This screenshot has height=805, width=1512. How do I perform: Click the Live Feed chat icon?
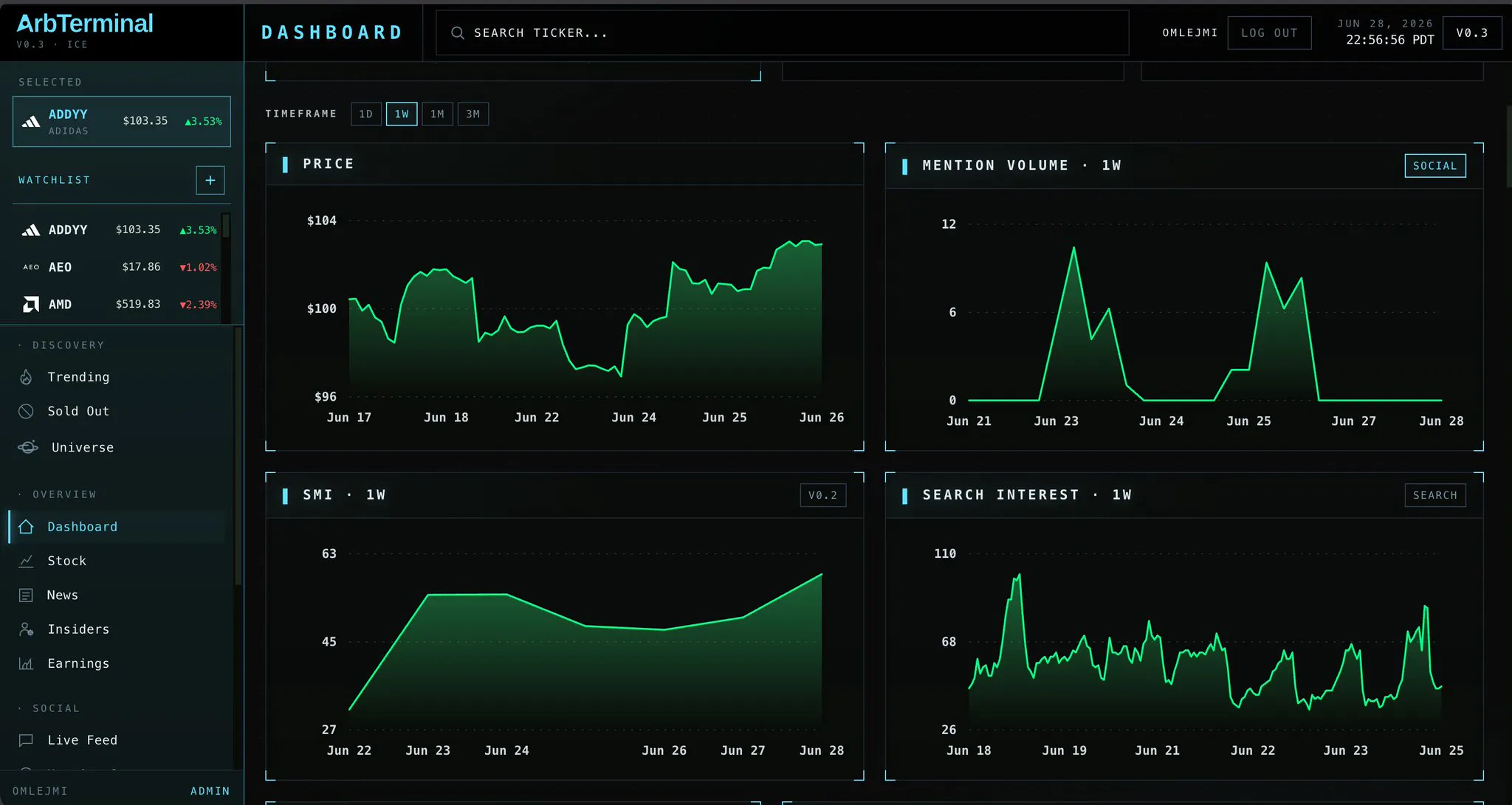(26, 740)
